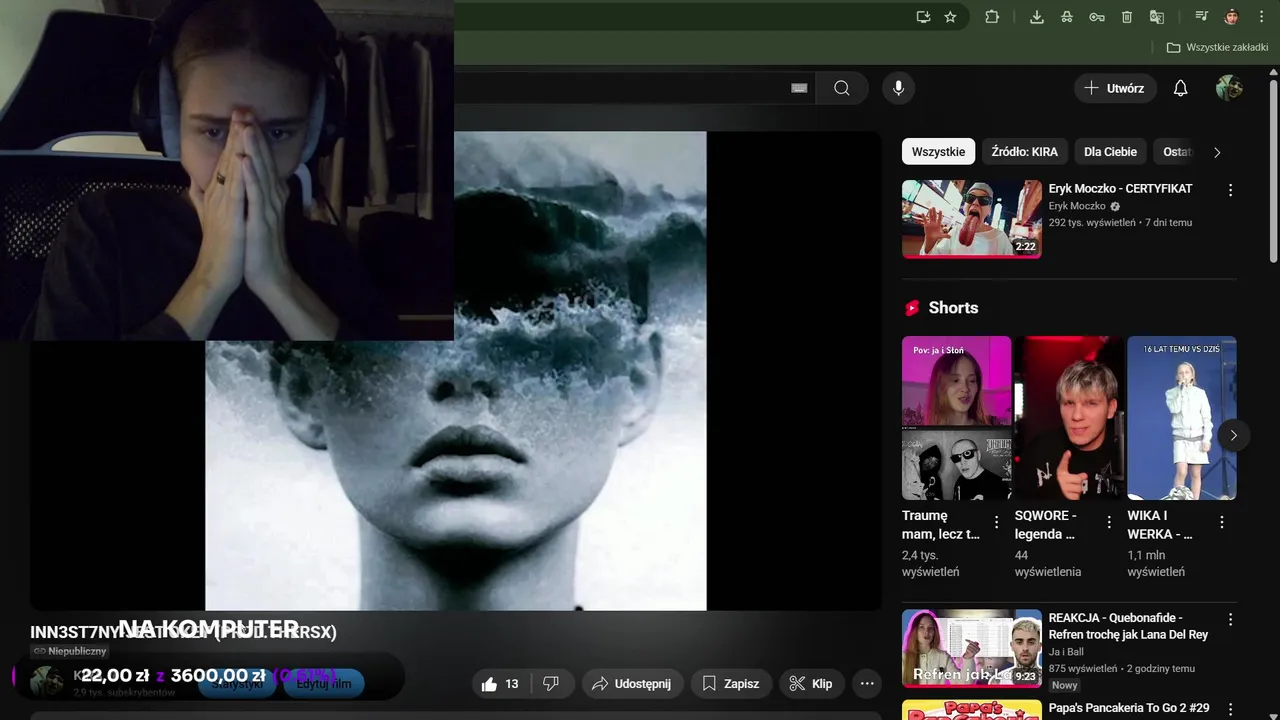Open options for the SQWORE legenda short
This screenshot has height=720, width=1280.
click(x=1109, y=522)
